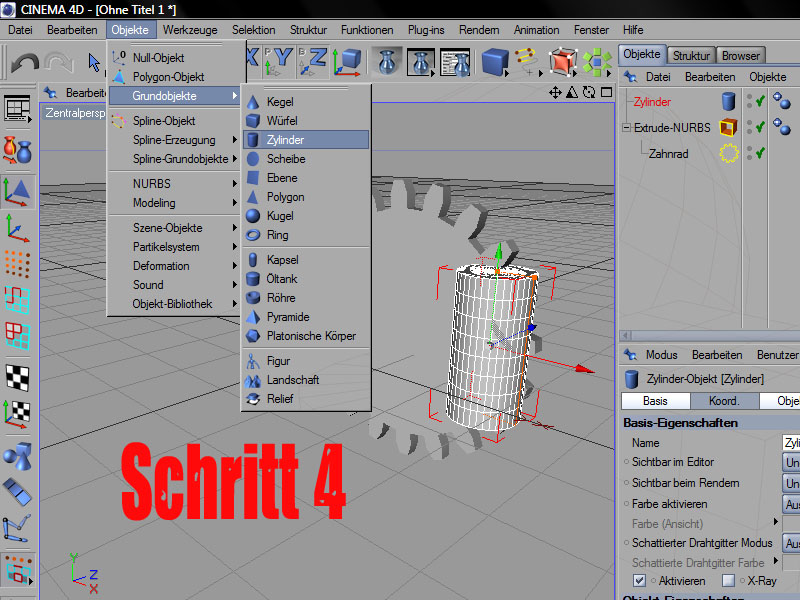Screen dimensions: 800x600
Task: Select the points mode icon
Action: pyautogui.click(x=17, y=264)
